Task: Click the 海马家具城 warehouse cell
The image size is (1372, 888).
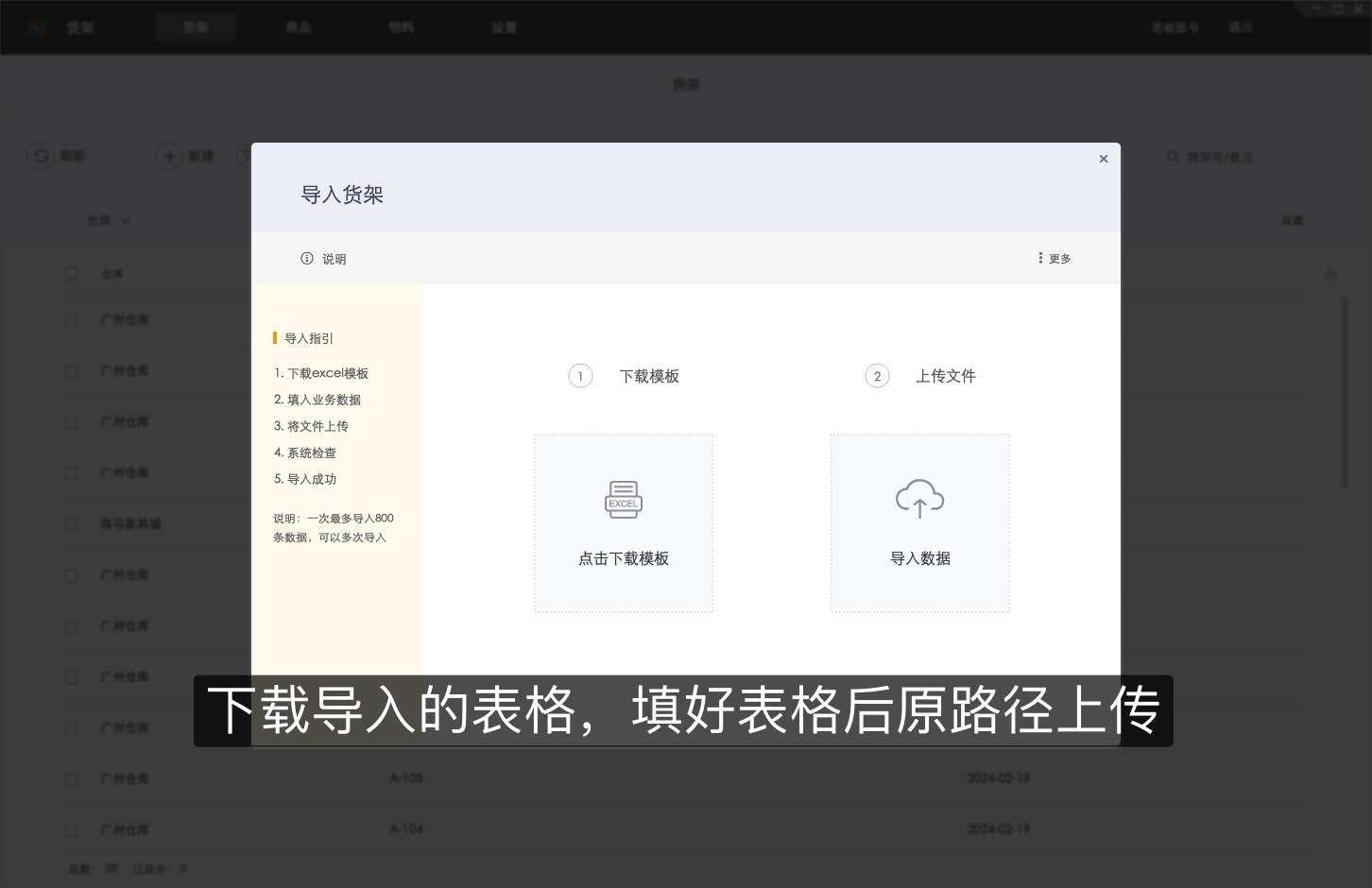Action: click(130, 523)
